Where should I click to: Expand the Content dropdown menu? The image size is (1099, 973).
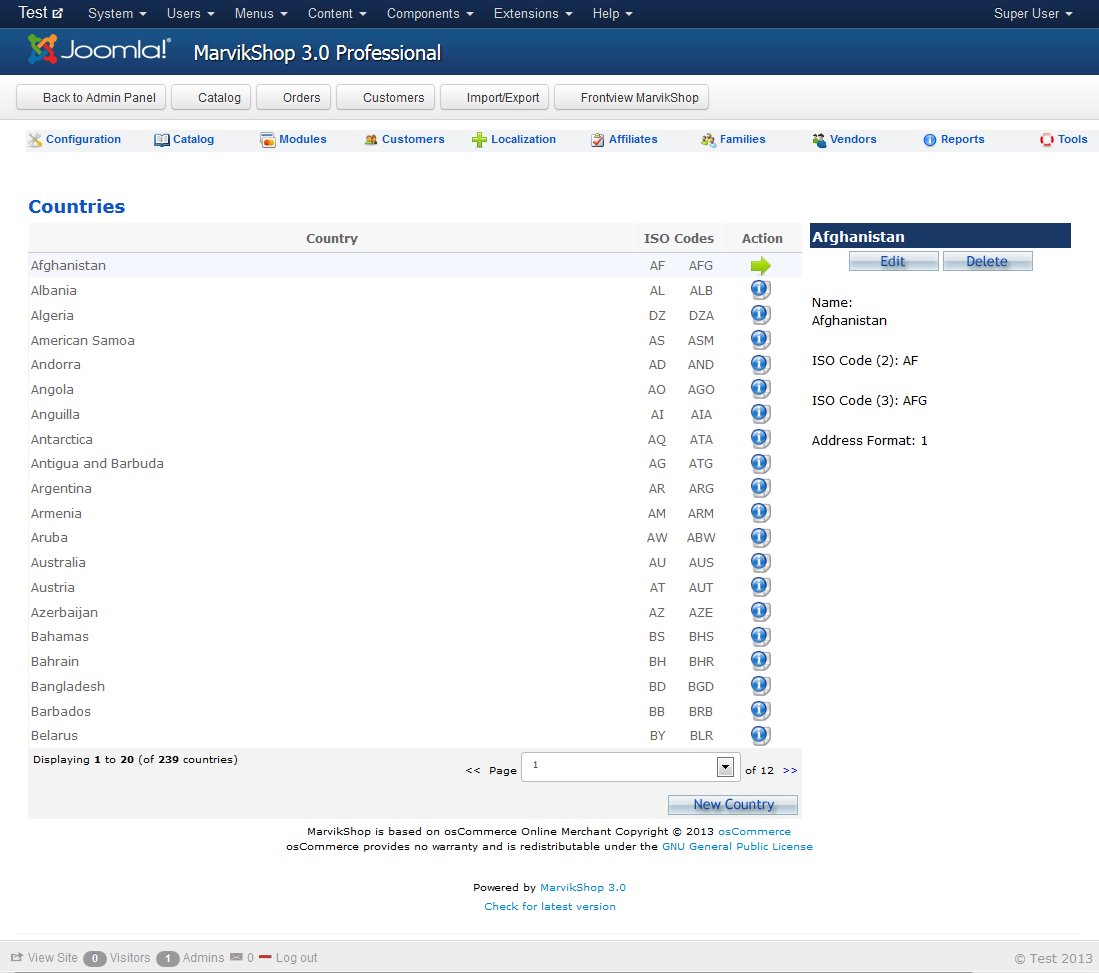tap(337, 13)
